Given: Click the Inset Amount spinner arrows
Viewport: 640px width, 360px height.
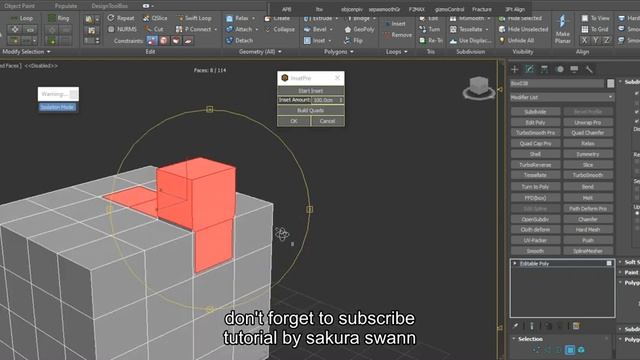Looking at the screenshot, I should [341, 100].
